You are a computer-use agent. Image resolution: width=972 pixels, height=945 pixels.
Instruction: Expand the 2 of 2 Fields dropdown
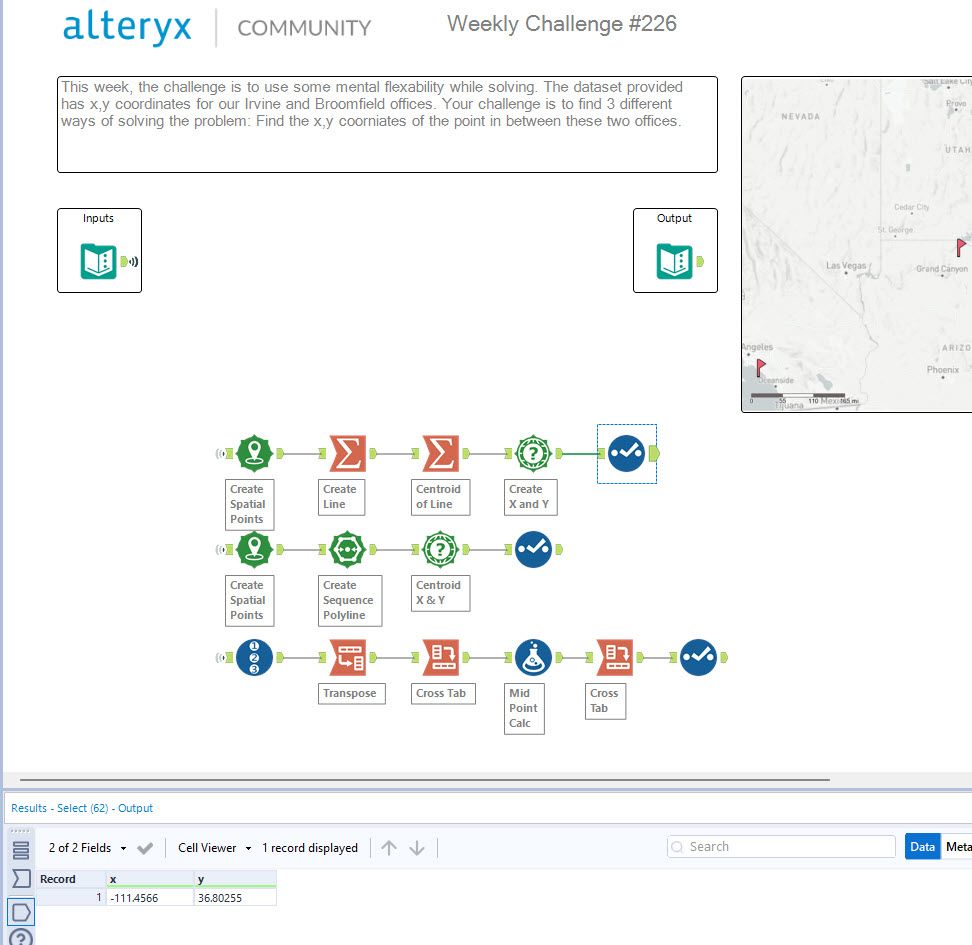pyautogui.click(x=87, y=848)
